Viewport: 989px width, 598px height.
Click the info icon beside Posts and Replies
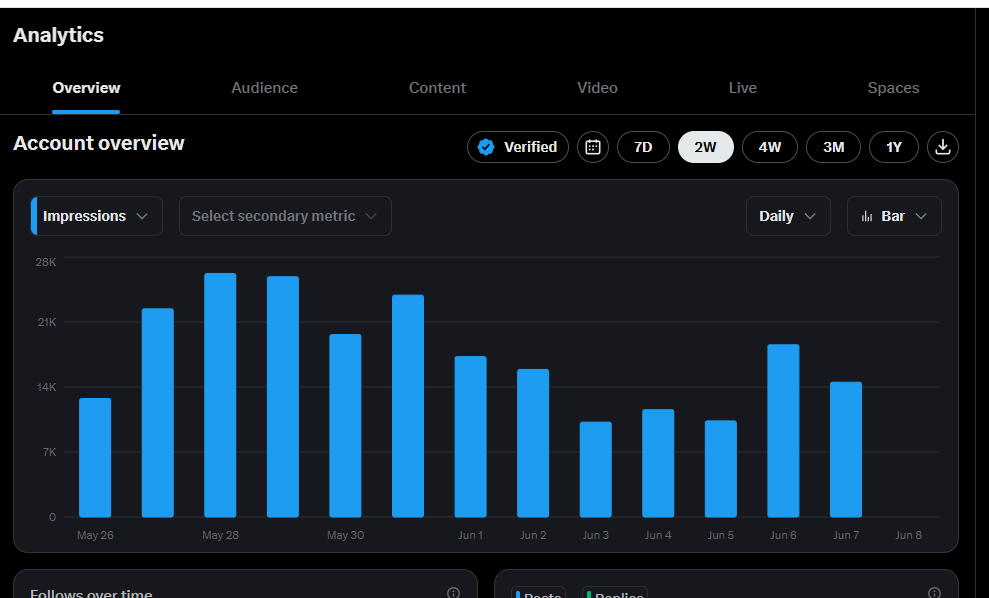[934, 592]
